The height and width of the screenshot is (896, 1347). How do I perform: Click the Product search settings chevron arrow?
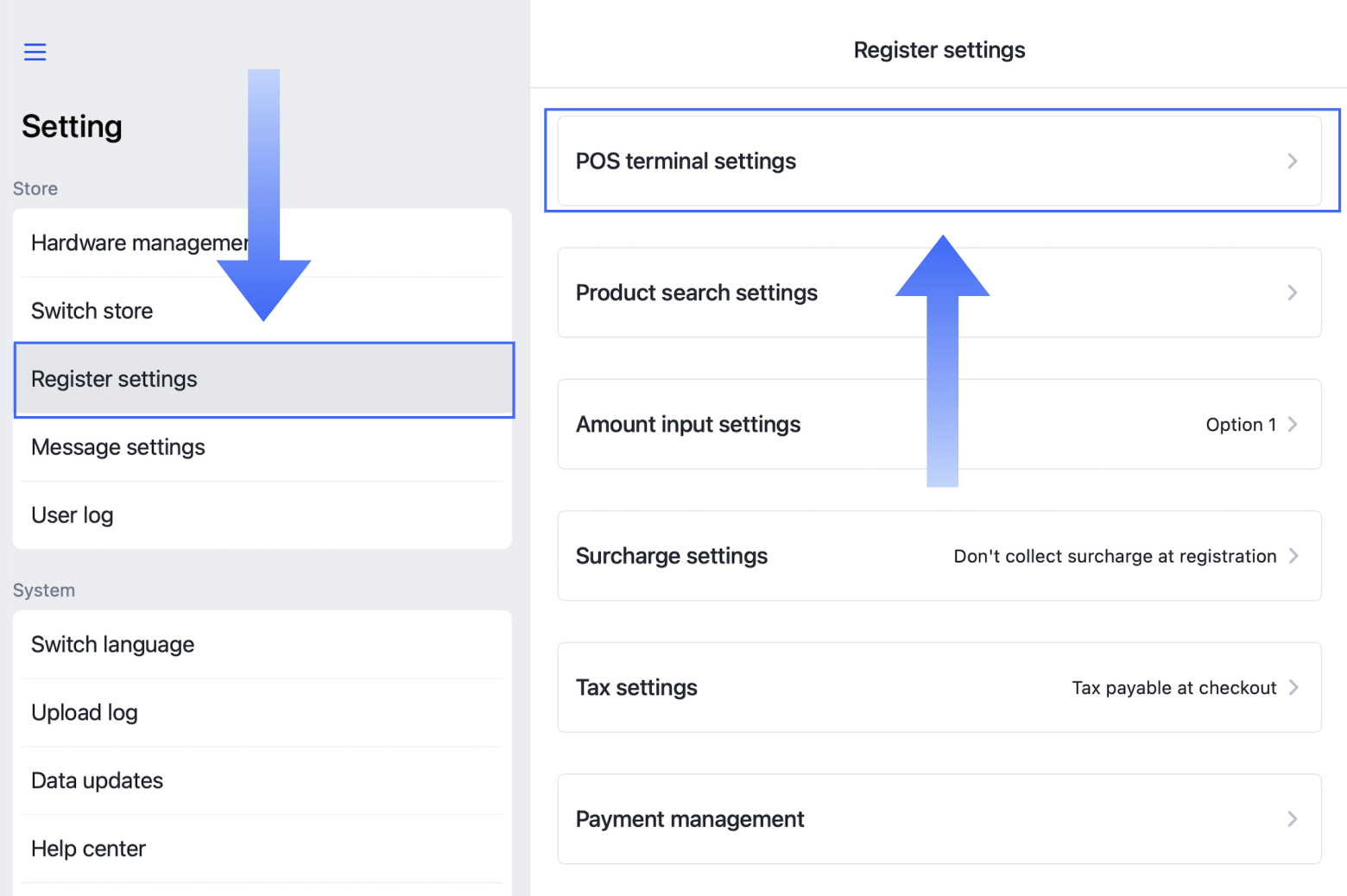click(1292, 293)
